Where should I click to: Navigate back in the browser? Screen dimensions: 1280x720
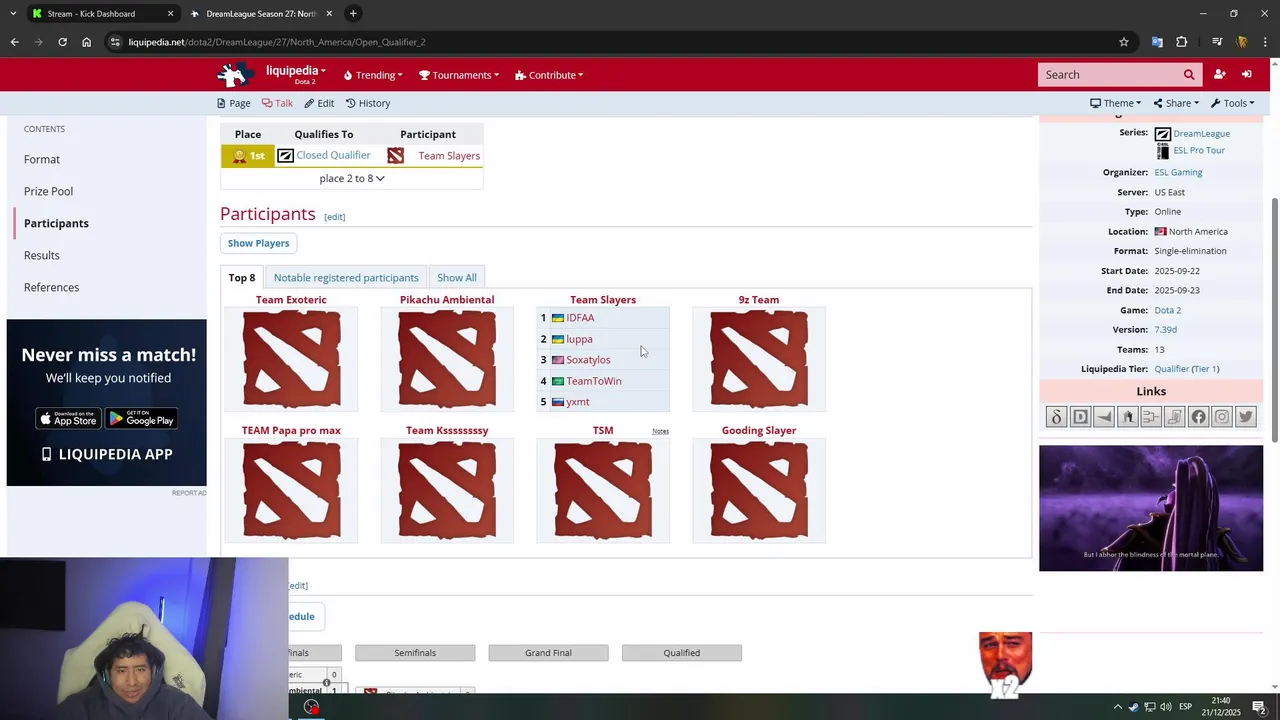click(x=14, y=42)
